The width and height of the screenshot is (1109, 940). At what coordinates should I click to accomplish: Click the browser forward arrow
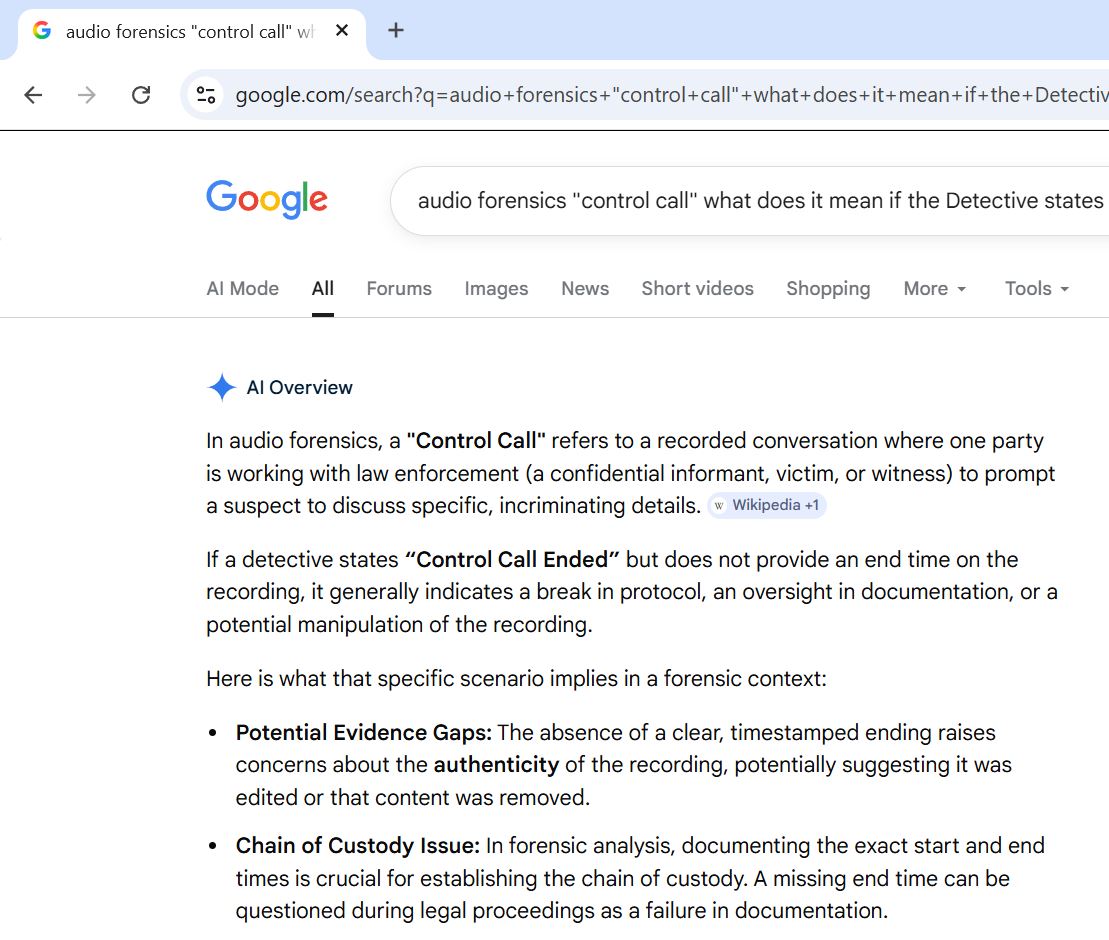[x=87, y=95]
